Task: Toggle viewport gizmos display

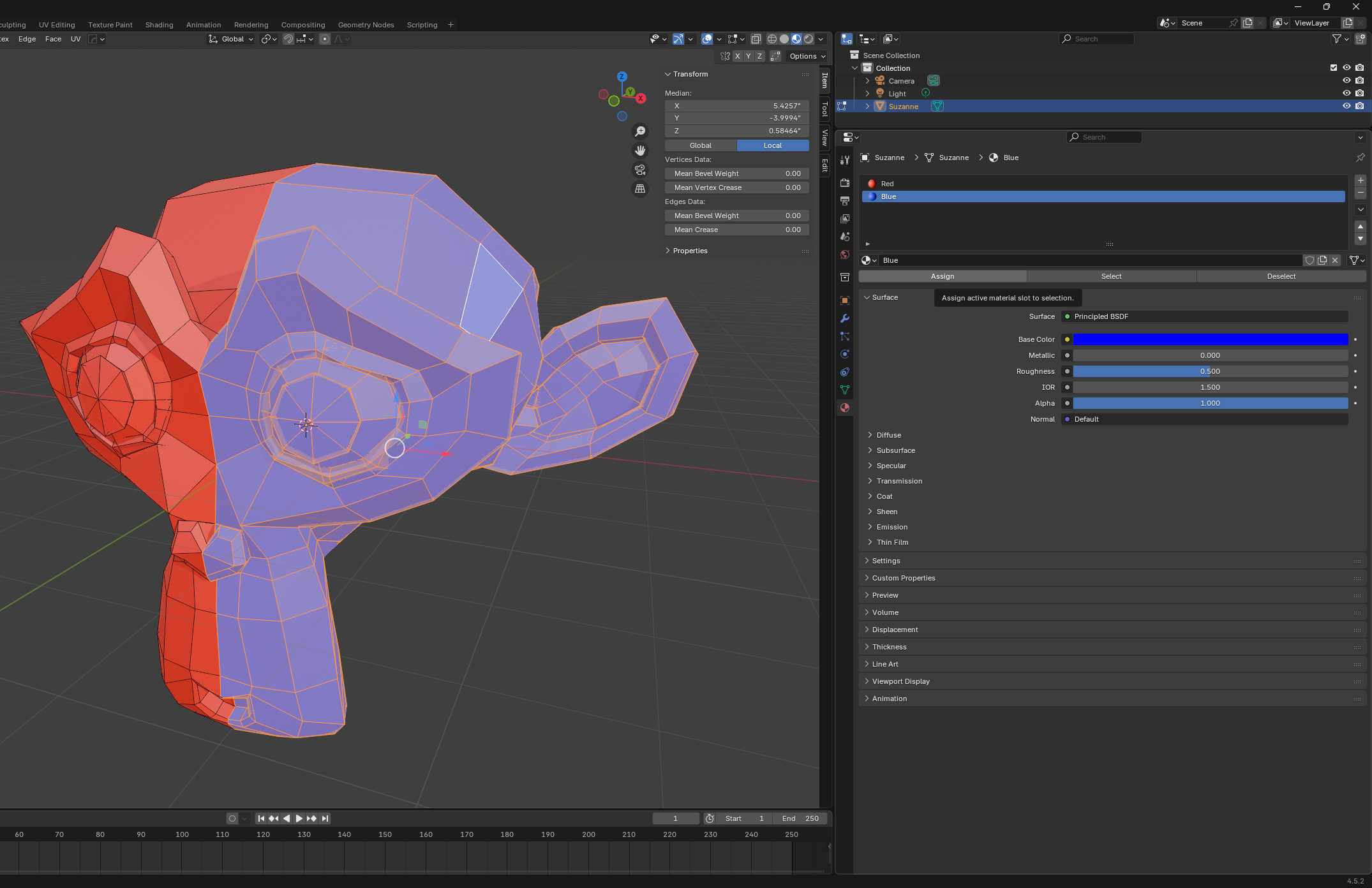Action: (x=678, y=39)
